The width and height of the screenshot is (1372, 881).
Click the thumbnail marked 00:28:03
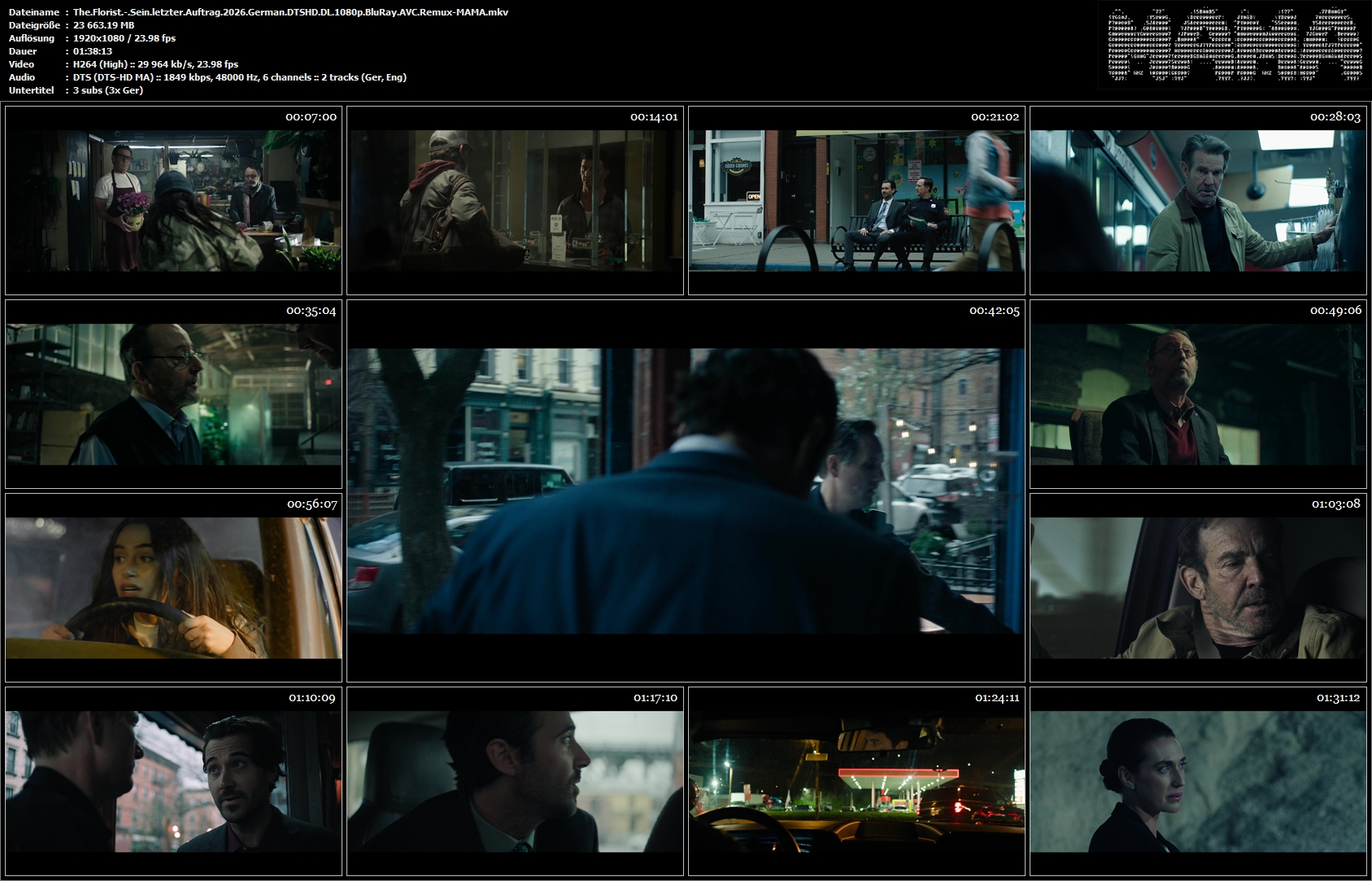click(x=1198, y=200)
